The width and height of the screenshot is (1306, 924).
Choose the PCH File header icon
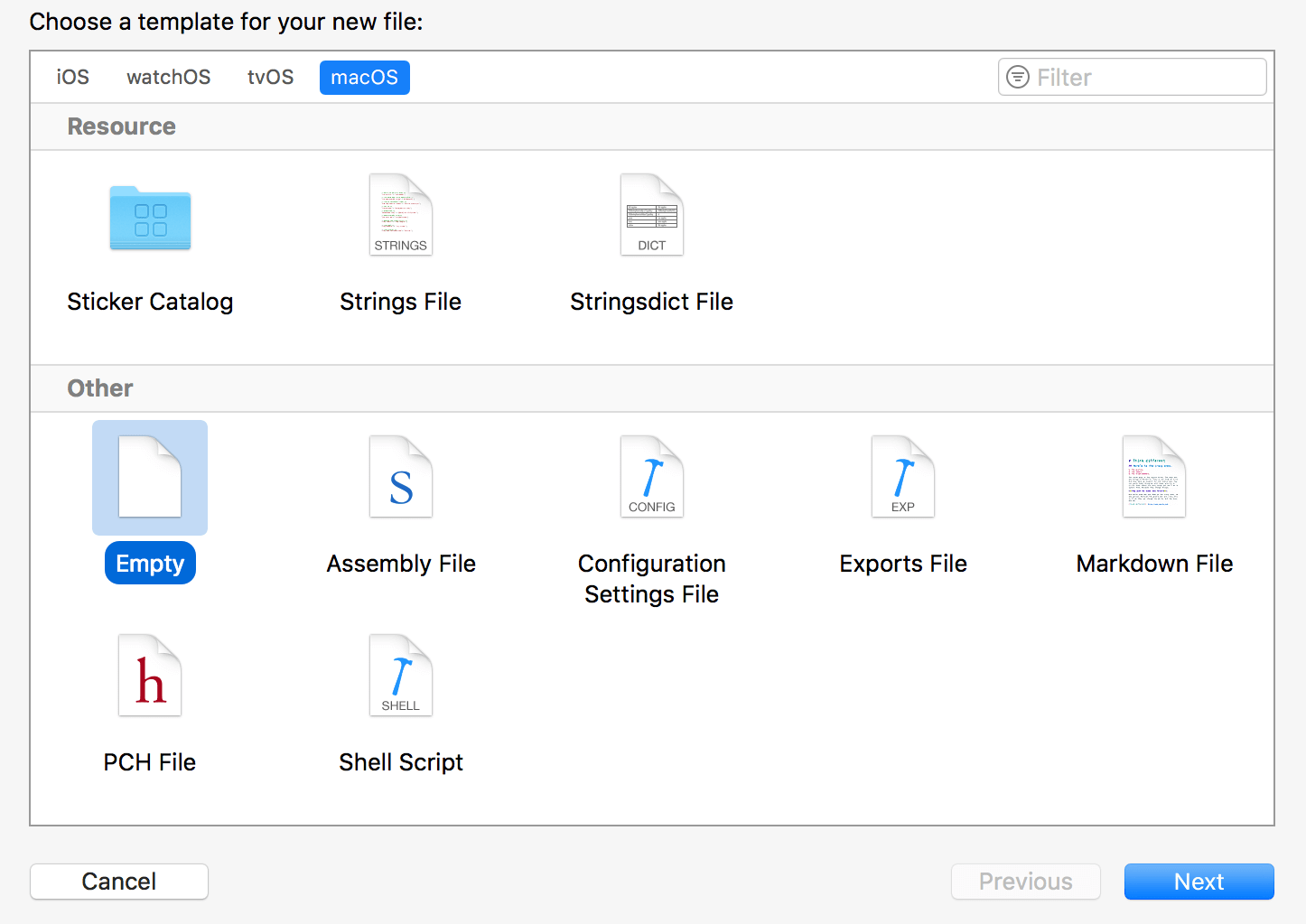[150, 676]
